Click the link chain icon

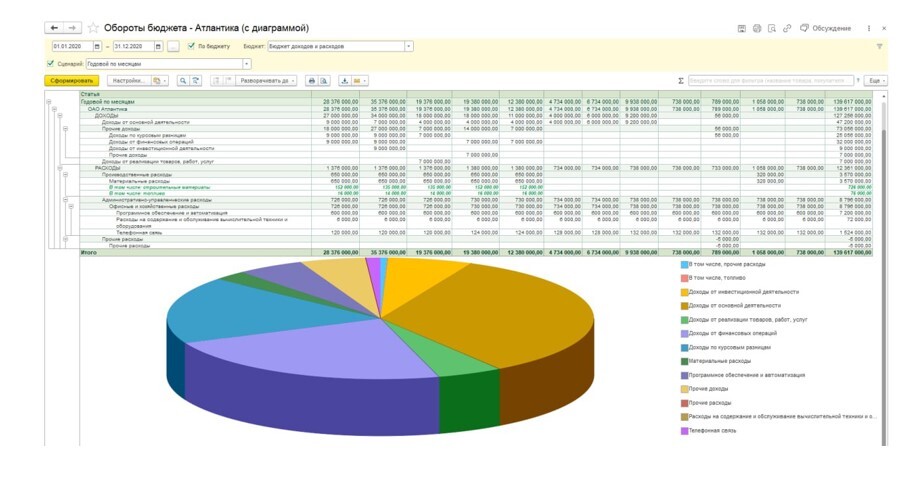point(787,28)
